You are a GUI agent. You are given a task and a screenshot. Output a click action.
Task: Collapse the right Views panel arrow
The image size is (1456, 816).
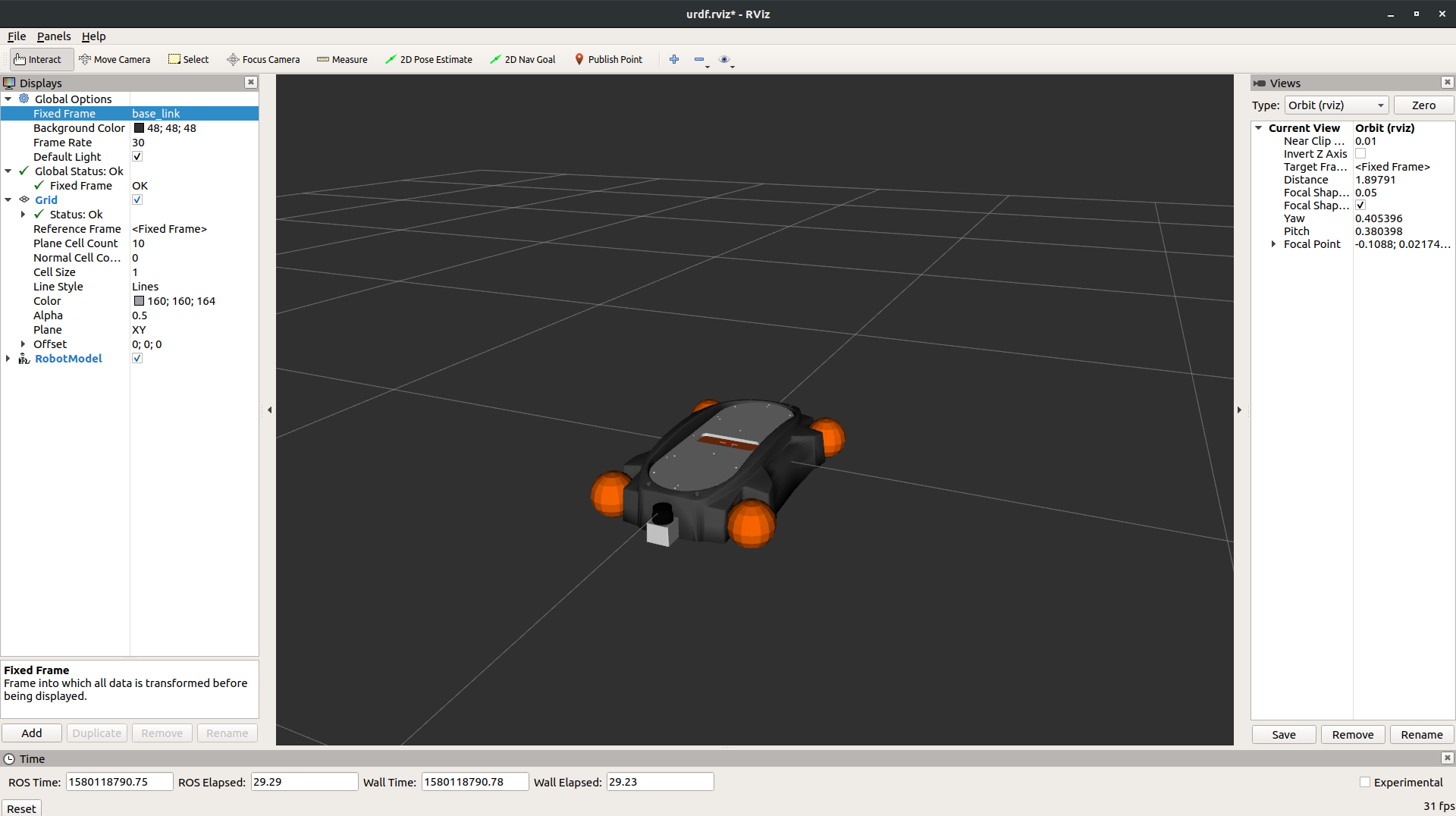[1240, 410]
